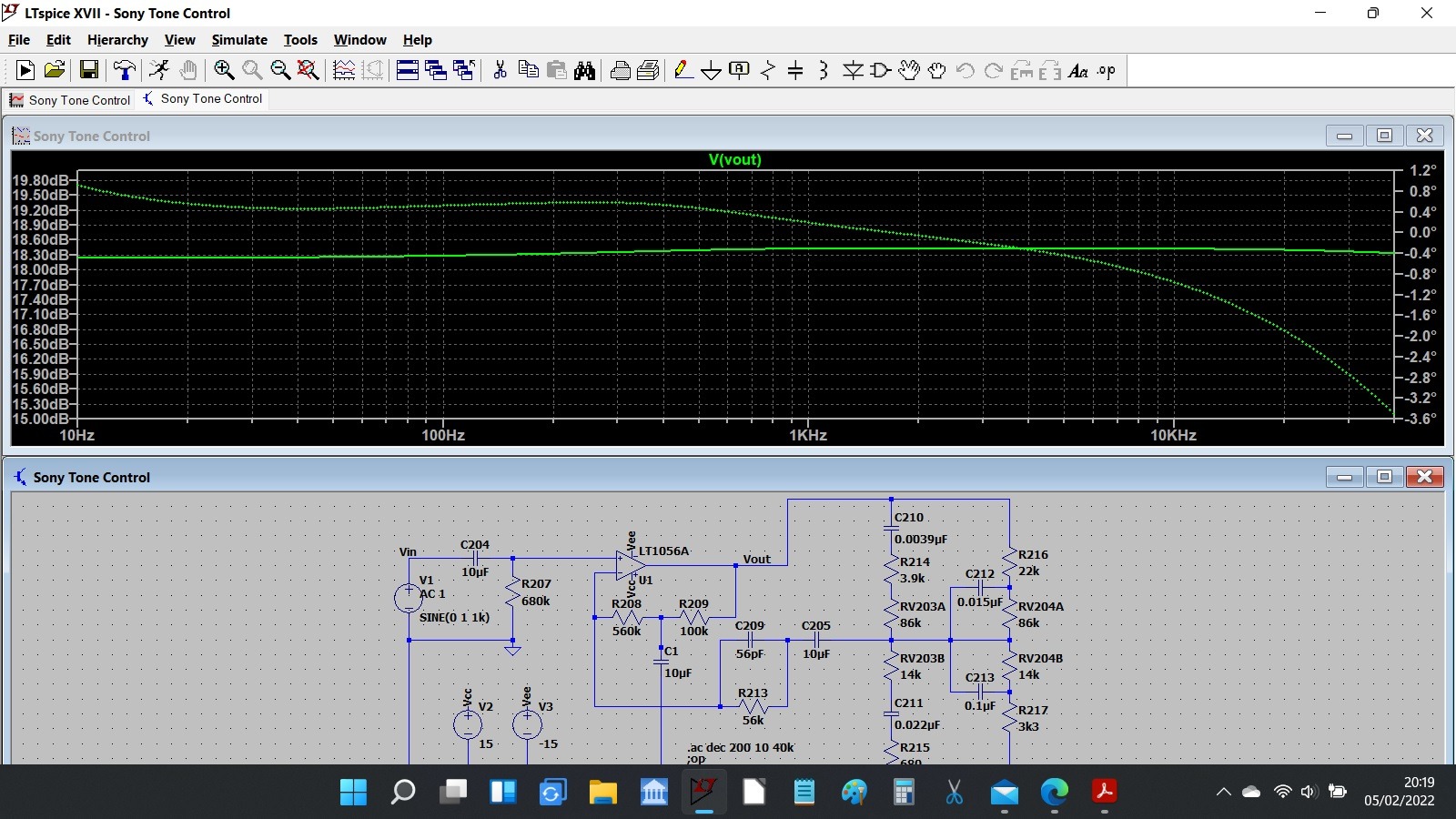
Task: Select the Inductor placement tool
Action: [x=824, y=70]
